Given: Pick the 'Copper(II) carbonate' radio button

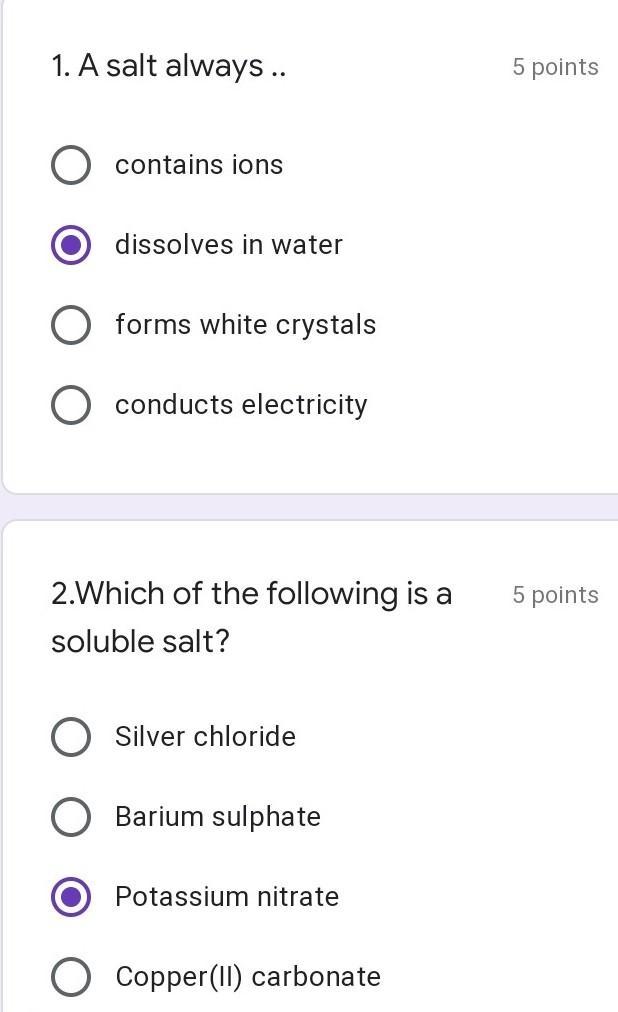Looking at the screenshot, I should click(x=70, y=977).
